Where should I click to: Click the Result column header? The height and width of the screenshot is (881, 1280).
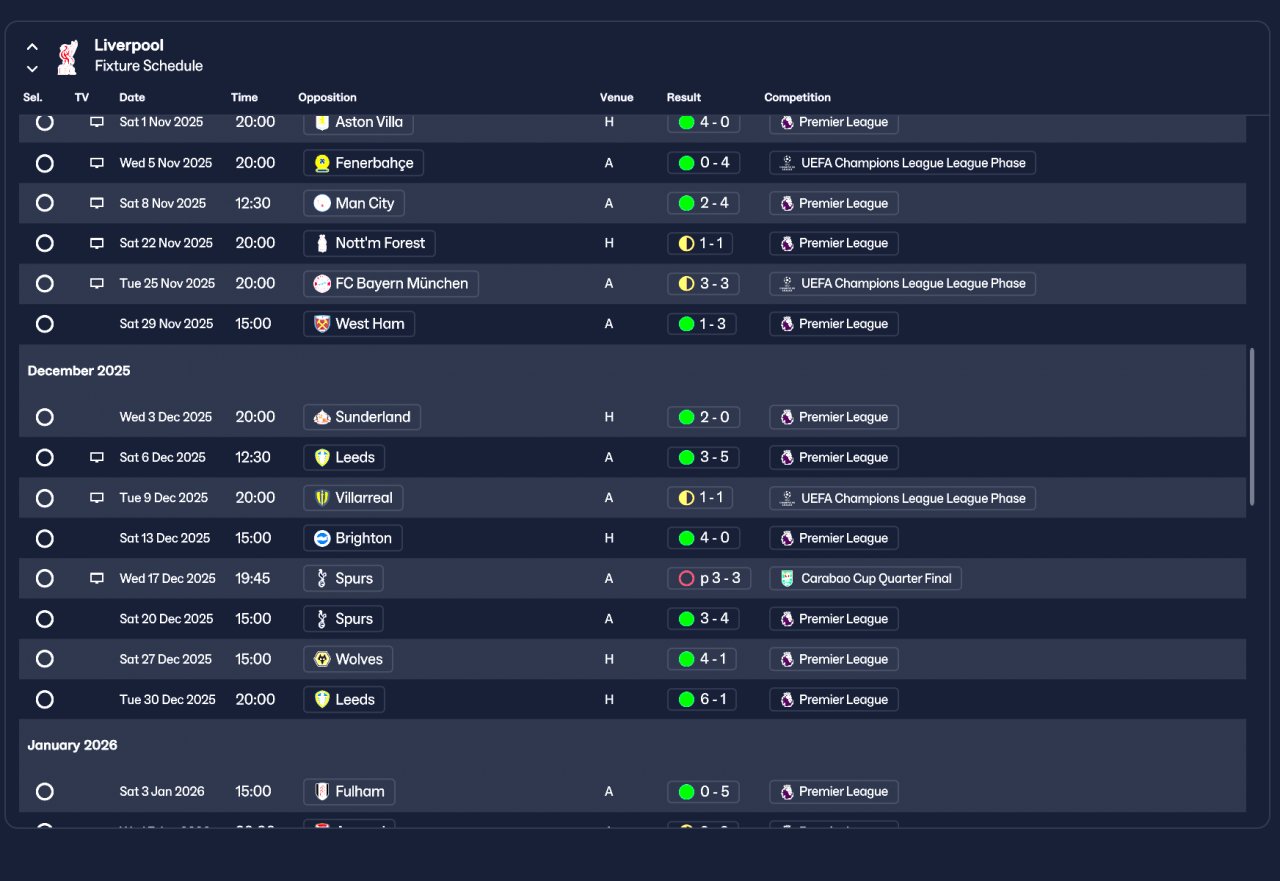(684, 97)
